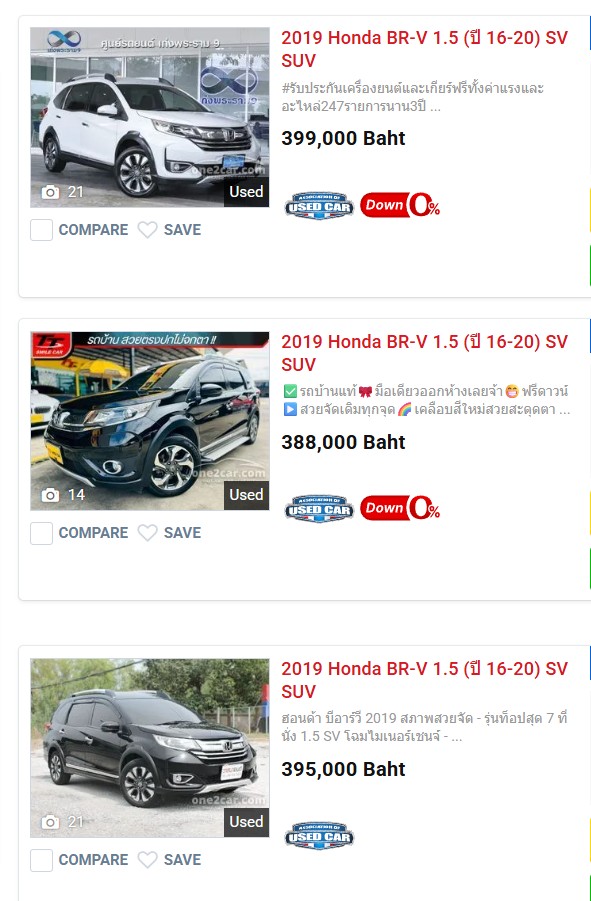
Task: View the third black BR-V thumbnail photo
Action: coord(149,748)
